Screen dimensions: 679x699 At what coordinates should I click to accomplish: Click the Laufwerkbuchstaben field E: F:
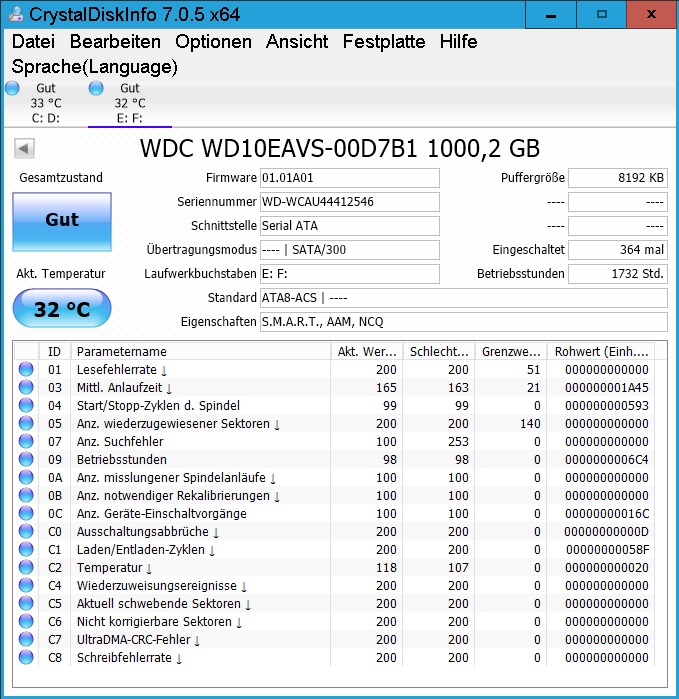coord(350,274)
